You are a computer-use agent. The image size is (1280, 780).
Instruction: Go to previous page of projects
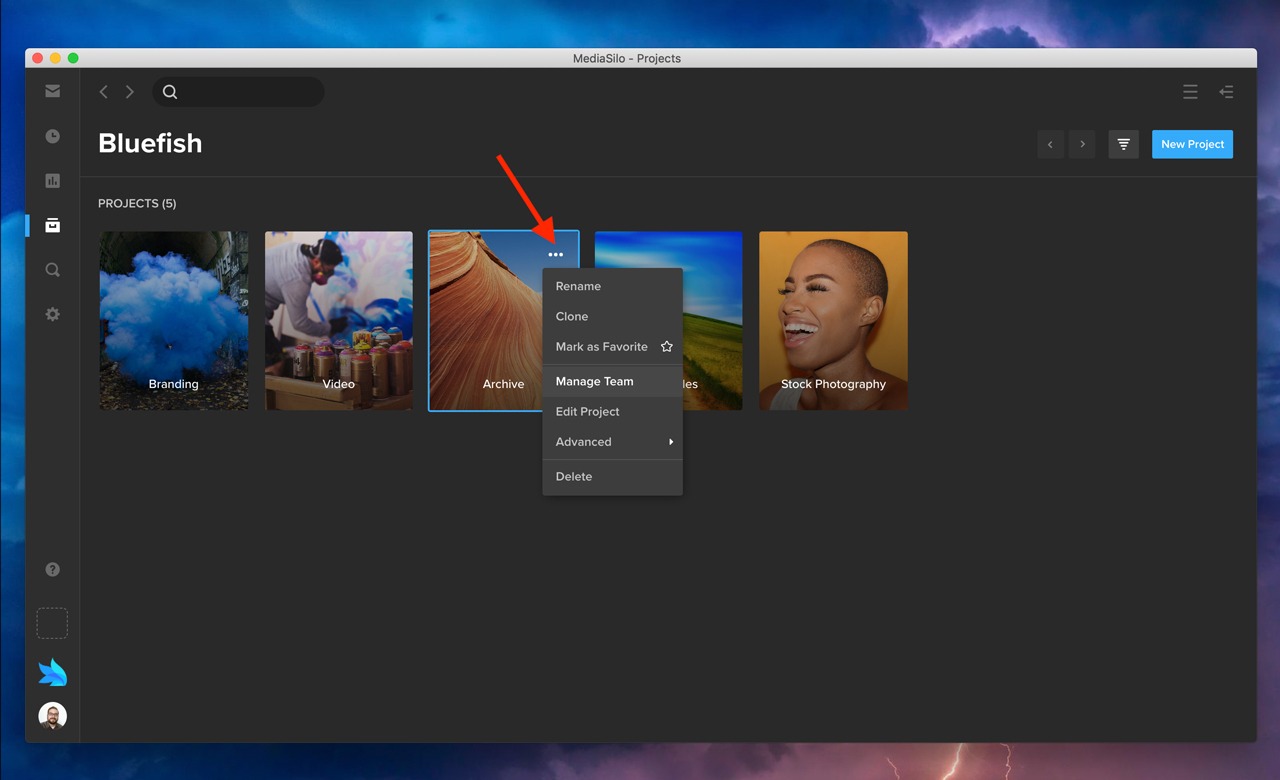[x=1050, y=144]
